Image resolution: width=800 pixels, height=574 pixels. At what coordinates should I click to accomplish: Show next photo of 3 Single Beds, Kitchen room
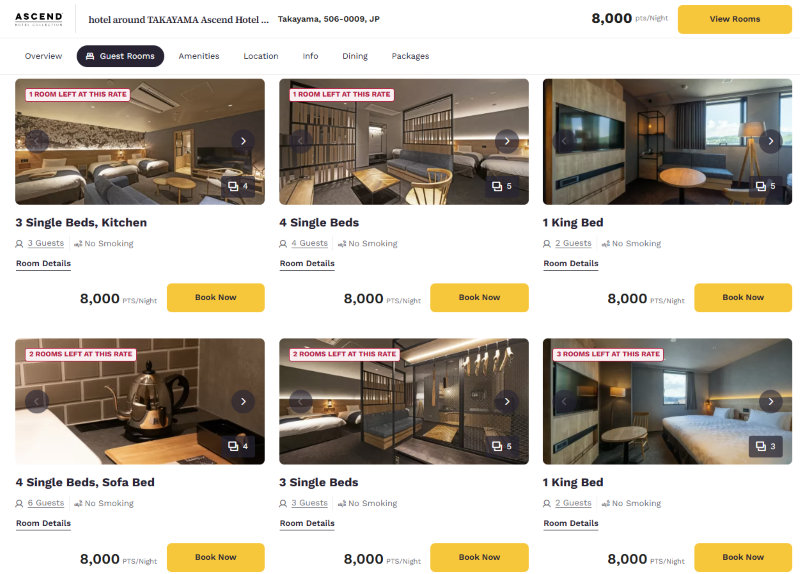(x=243, y=141)
